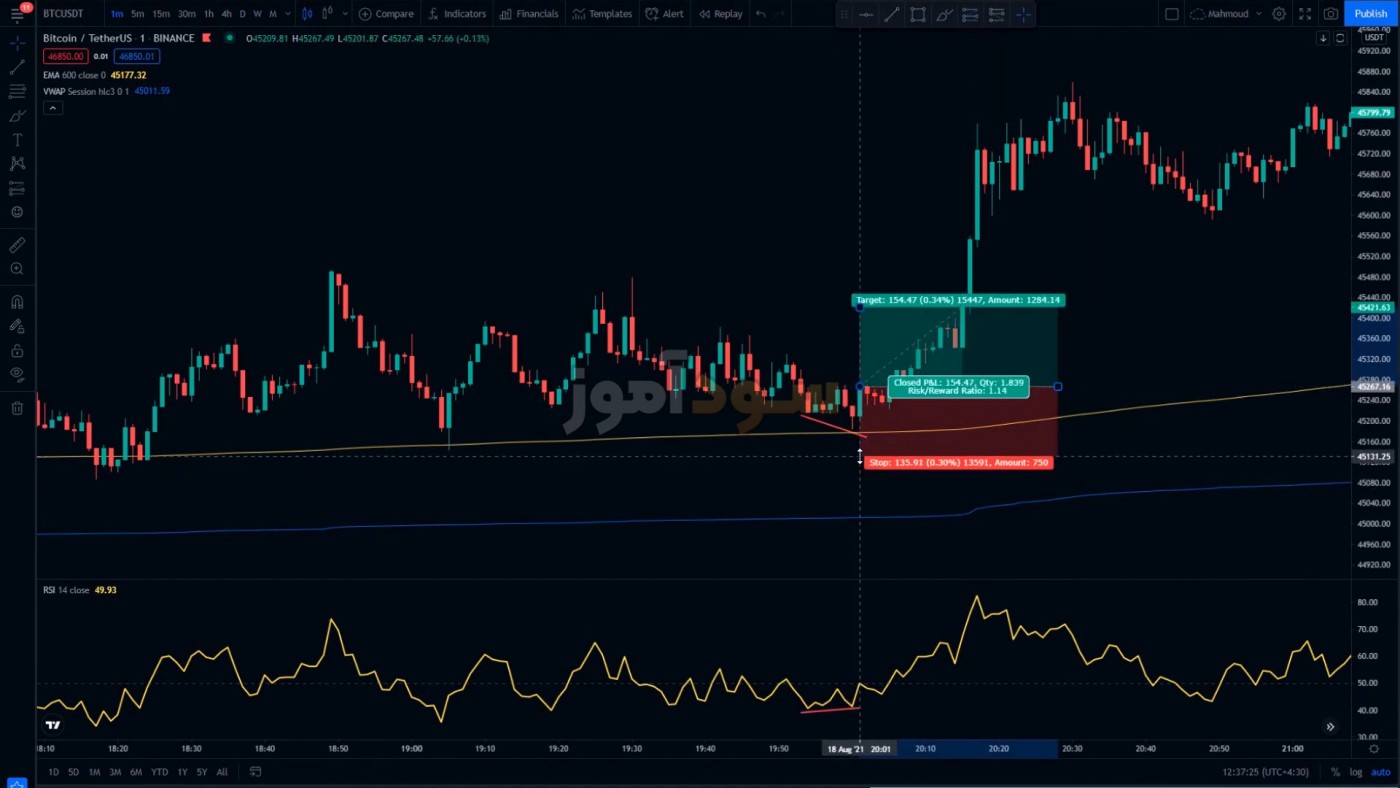Open chart settings gear in top bar
Image resolution: width=1400 pixels, height=788 pixels.
coord(1279,14)
